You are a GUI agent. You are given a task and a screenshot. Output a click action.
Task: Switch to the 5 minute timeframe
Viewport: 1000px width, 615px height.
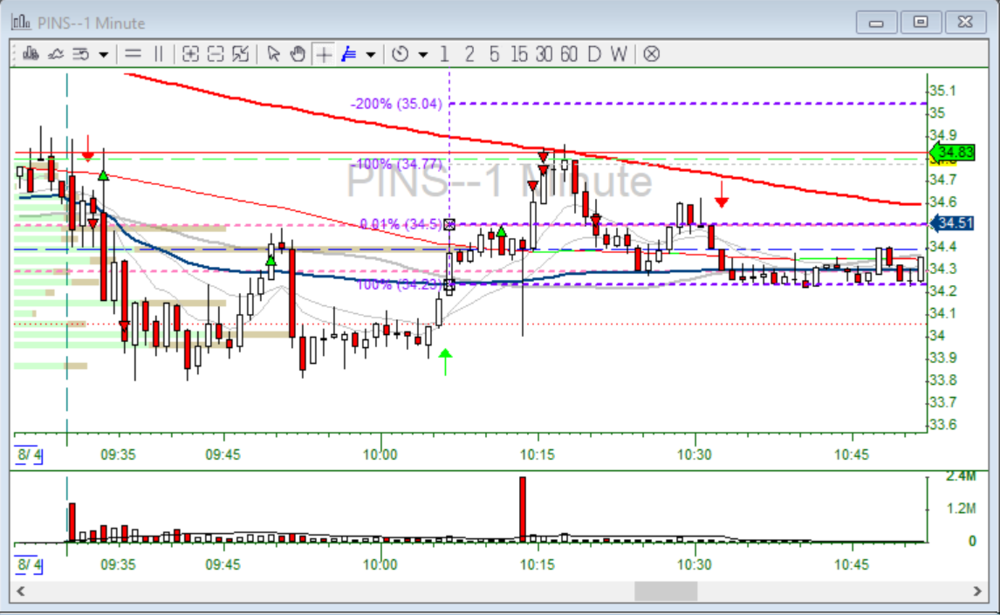click(494, 54)
